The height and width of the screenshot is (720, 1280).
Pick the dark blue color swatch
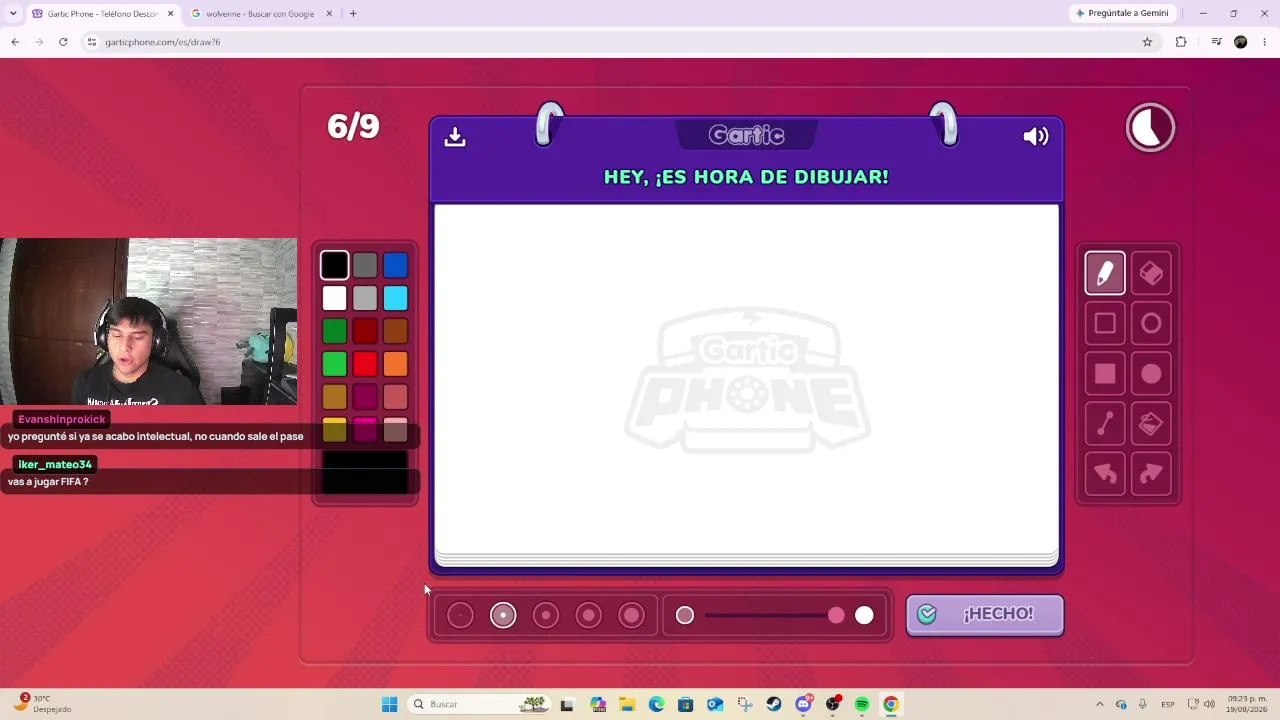[395, 265]
